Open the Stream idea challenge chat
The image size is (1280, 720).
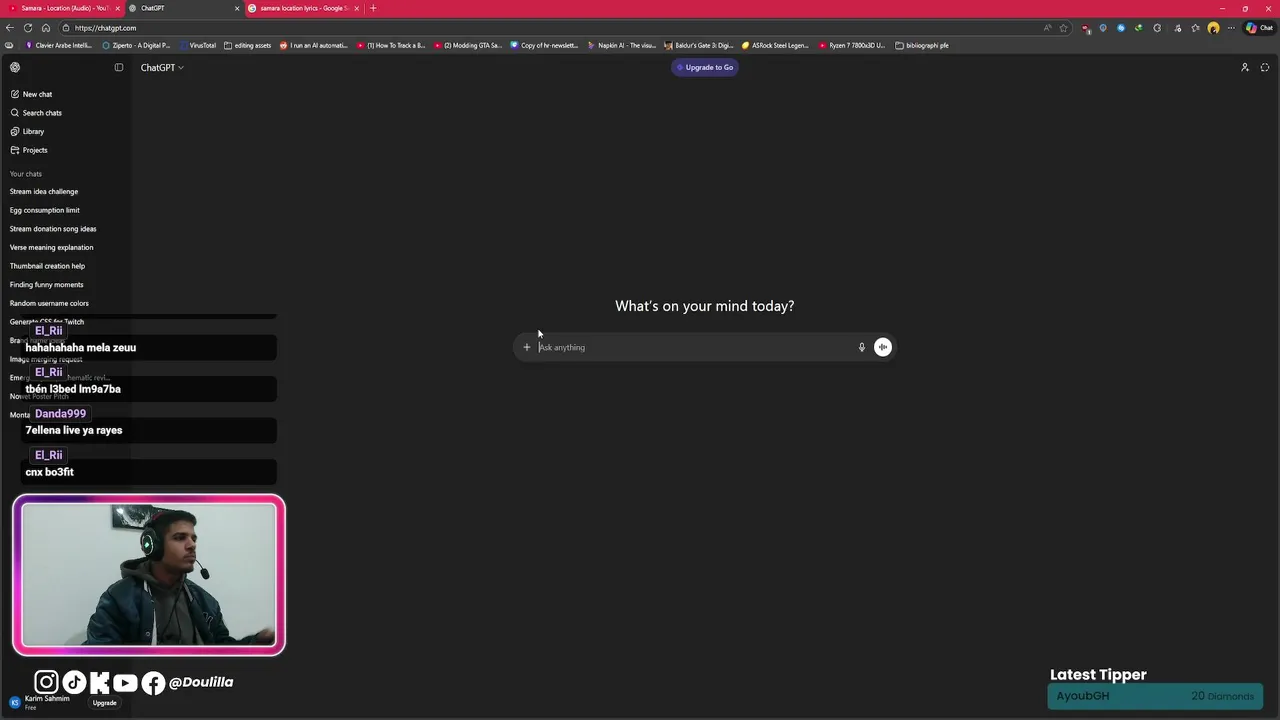click(x=44, y=191)
